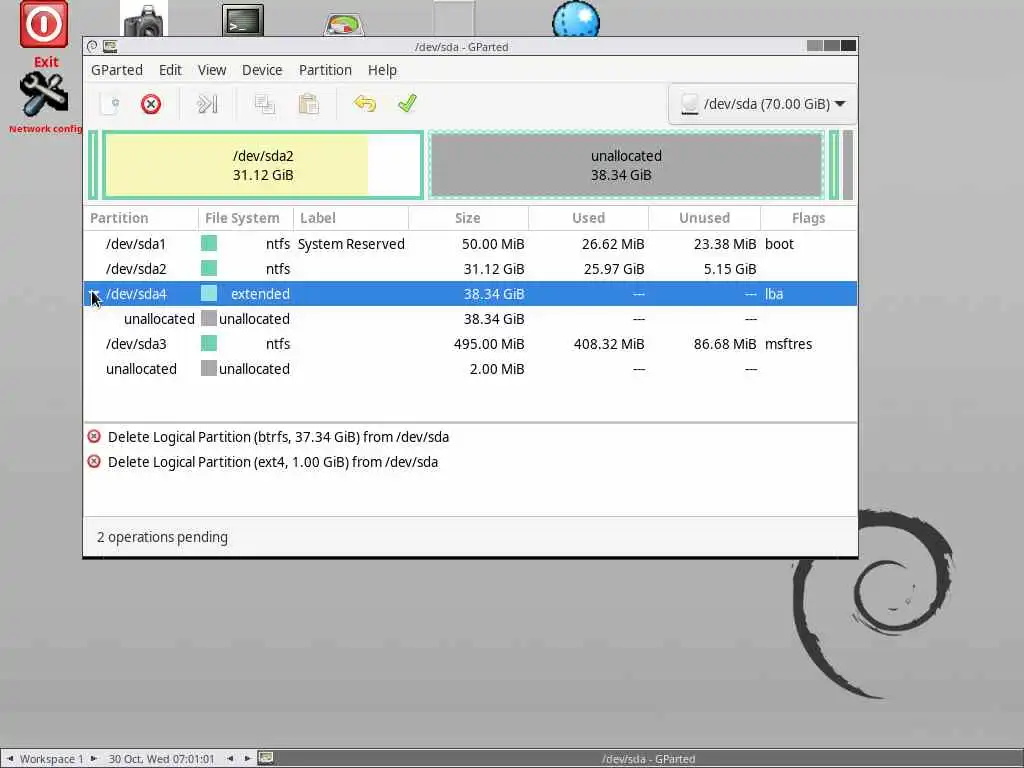
Task: Click the New partition toolbar icon
Action: 110,104
